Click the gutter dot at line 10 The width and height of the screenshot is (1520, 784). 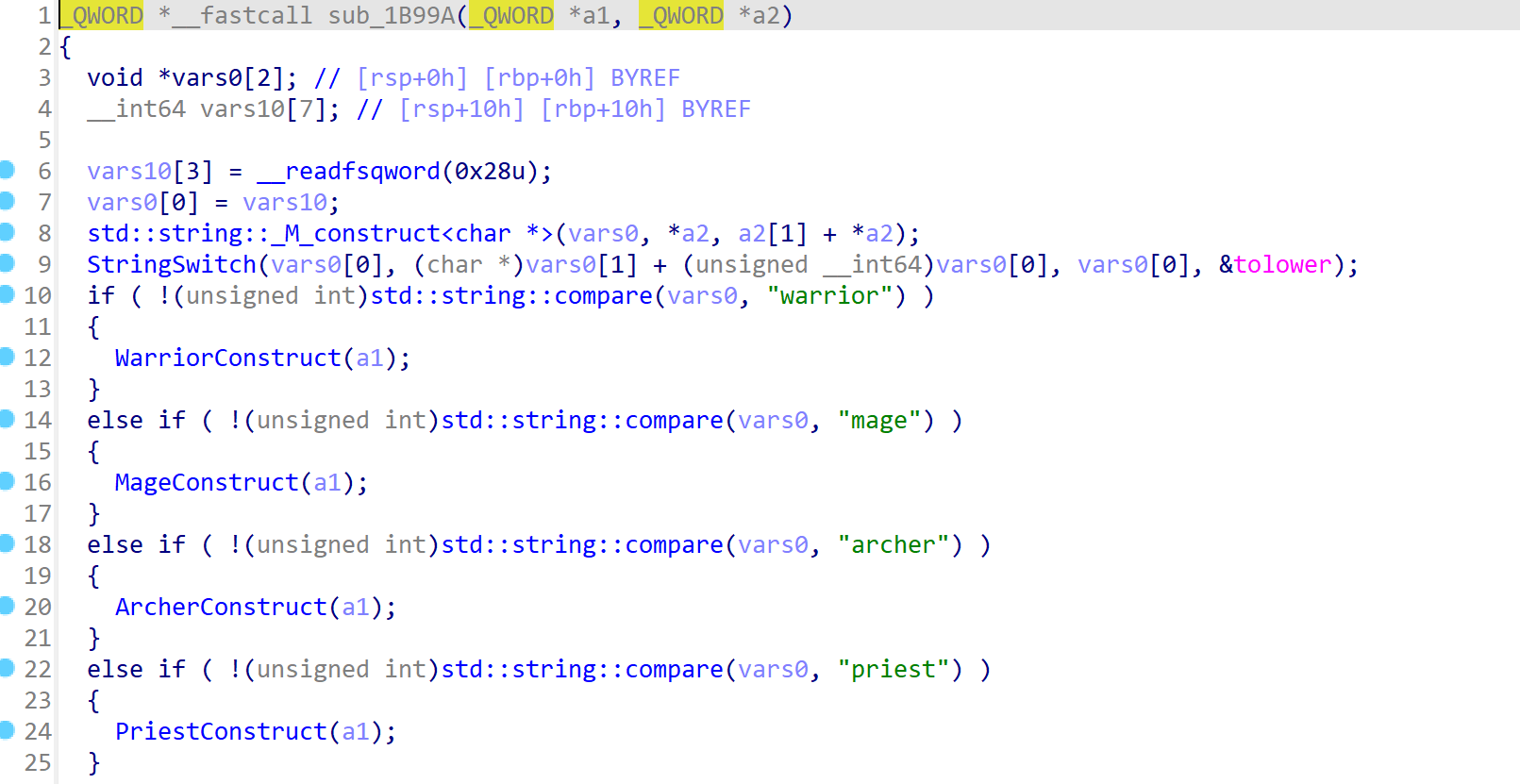(x=7, y=294)
